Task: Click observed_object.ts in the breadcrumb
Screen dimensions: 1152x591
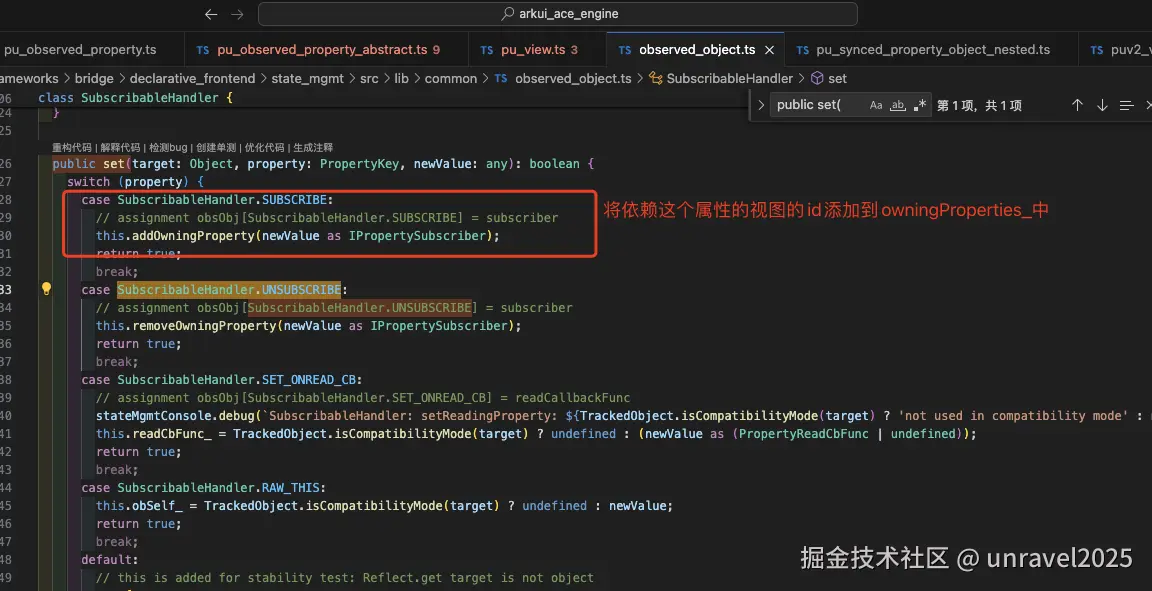Action: point(573,79)
